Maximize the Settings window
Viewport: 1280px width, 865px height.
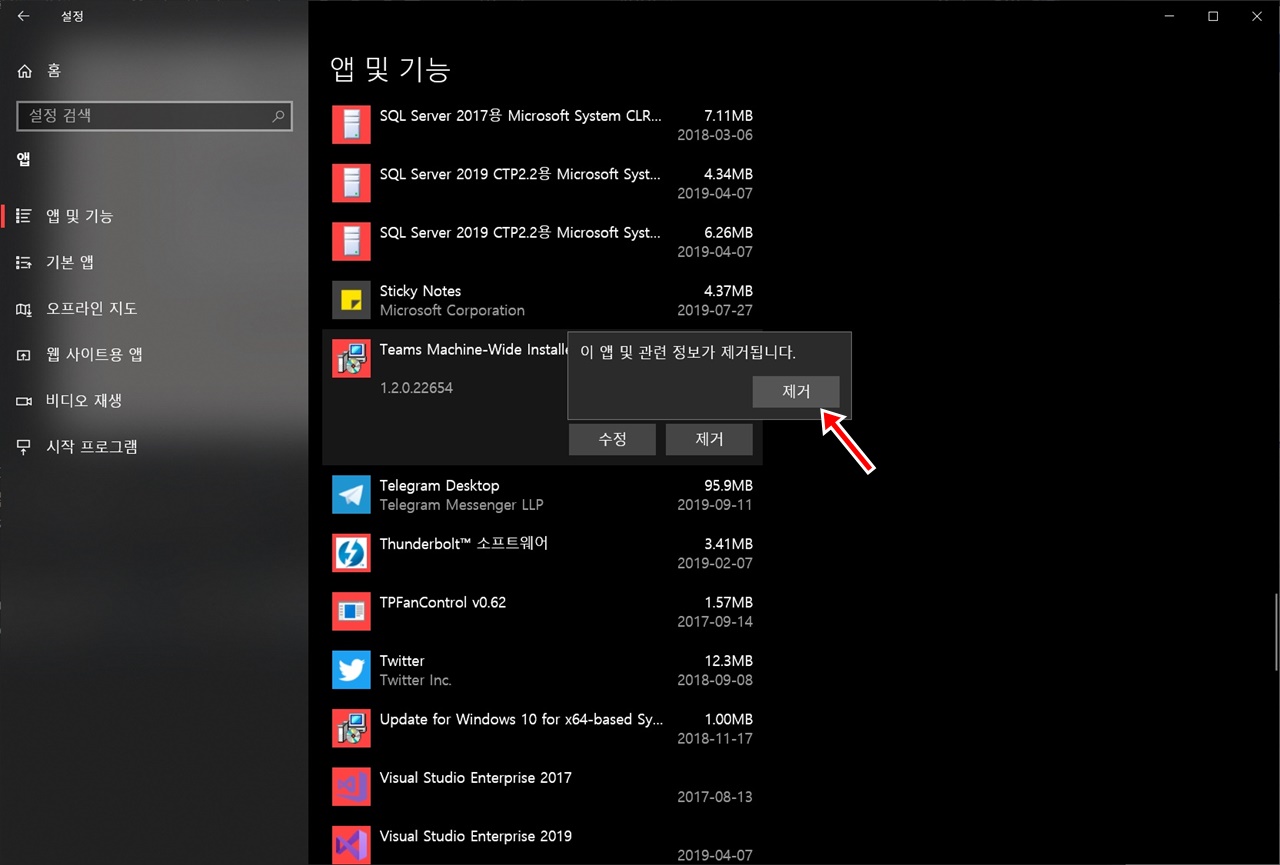[x=1212, y=16]
